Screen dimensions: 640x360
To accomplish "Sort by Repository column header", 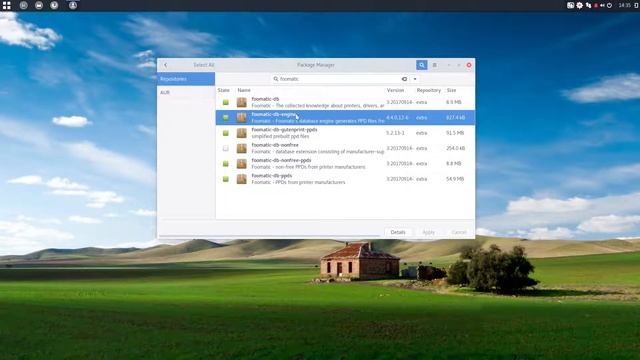I will tap(429, 90).
